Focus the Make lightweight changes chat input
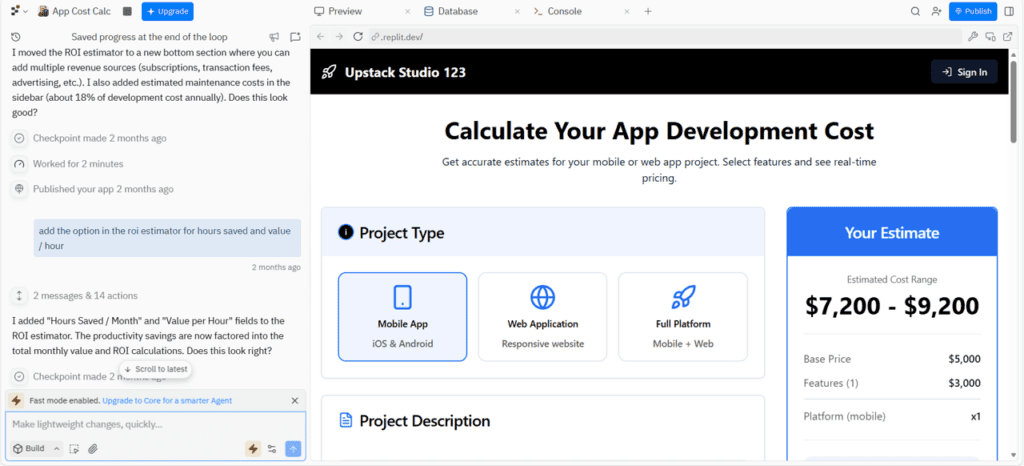Screen dimensions: 1024x466 click(155, 425)
